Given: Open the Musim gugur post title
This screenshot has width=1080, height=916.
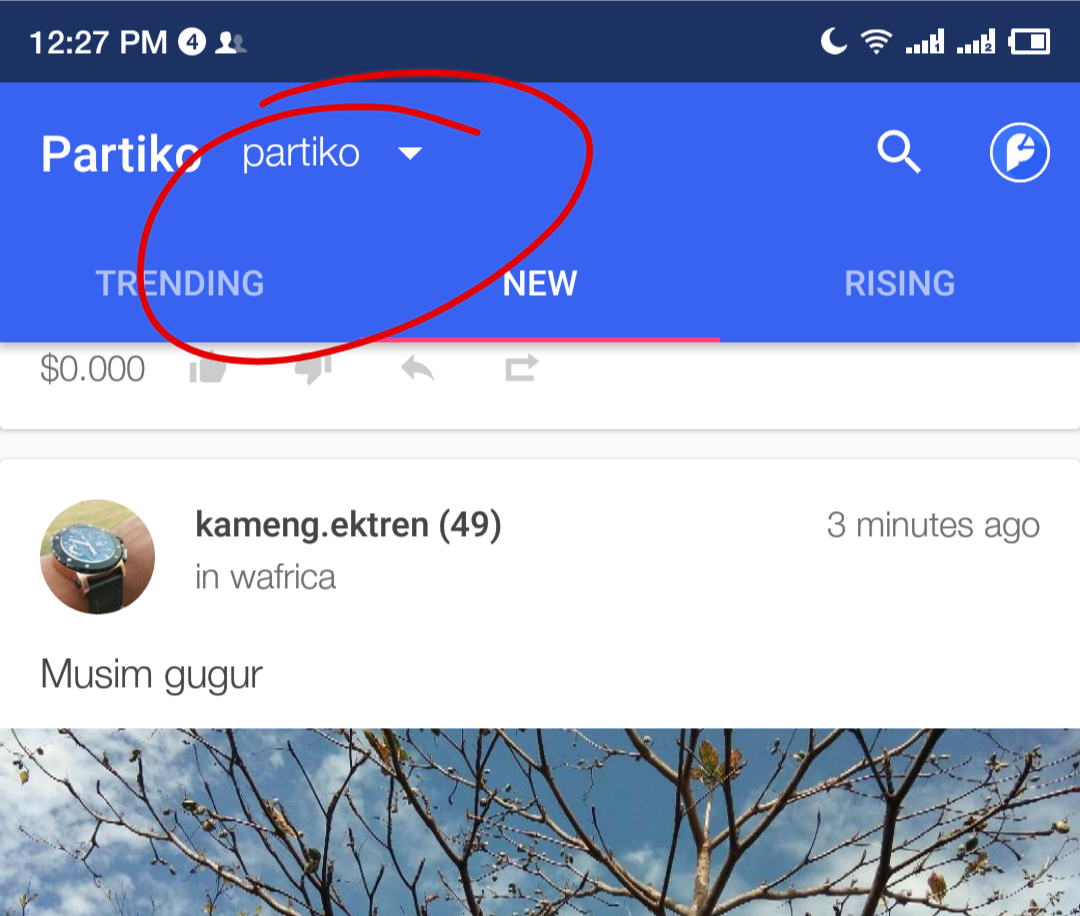Looking at the screenshot, I should [152, 674].
